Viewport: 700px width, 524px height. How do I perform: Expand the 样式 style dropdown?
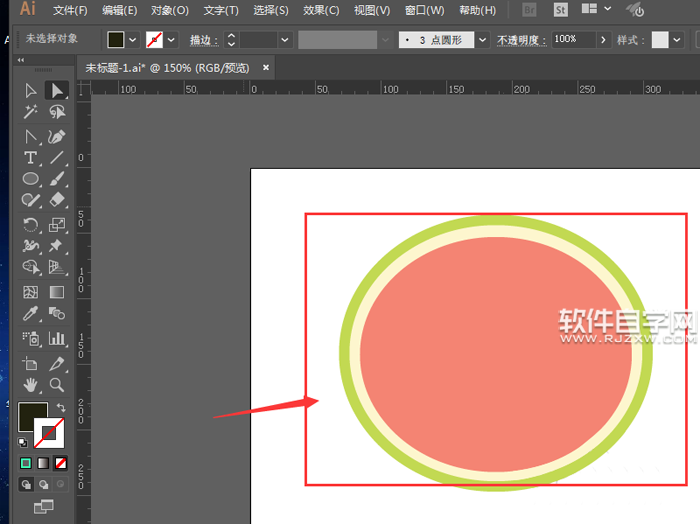pos(678,40)
